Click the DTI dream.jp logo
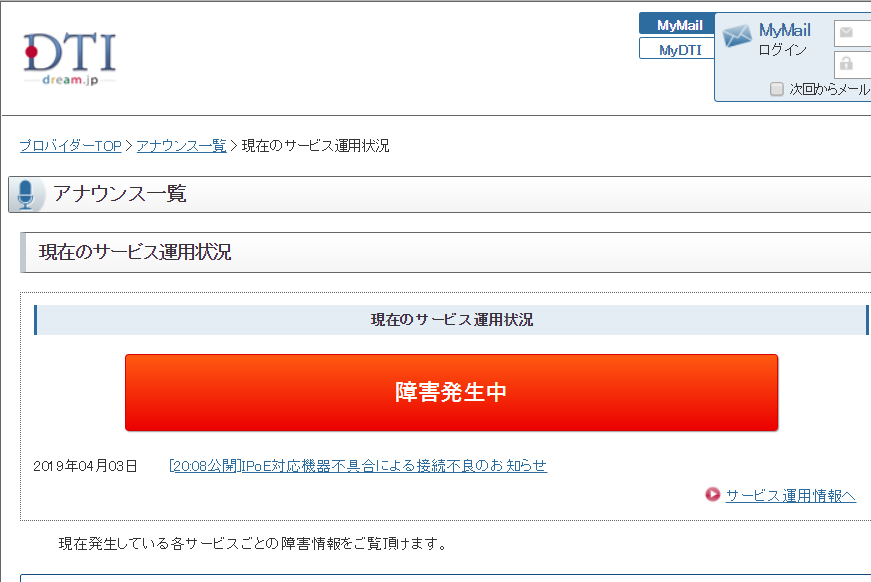The image size is (871, 582). pyautogui.click(x=70, y=58)
